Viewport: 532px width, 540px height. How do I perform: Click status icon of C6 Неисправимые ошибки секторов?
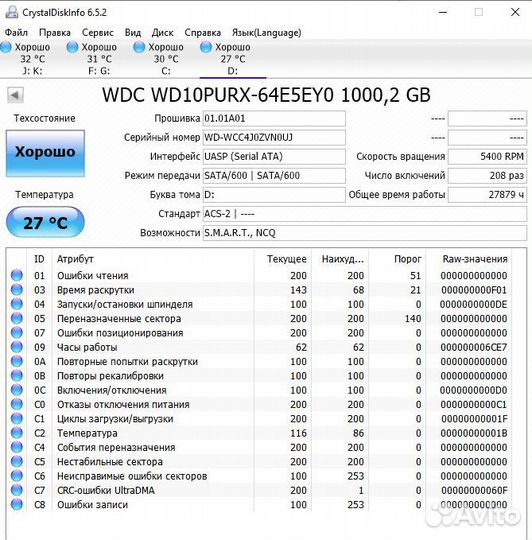click(17, 476)
